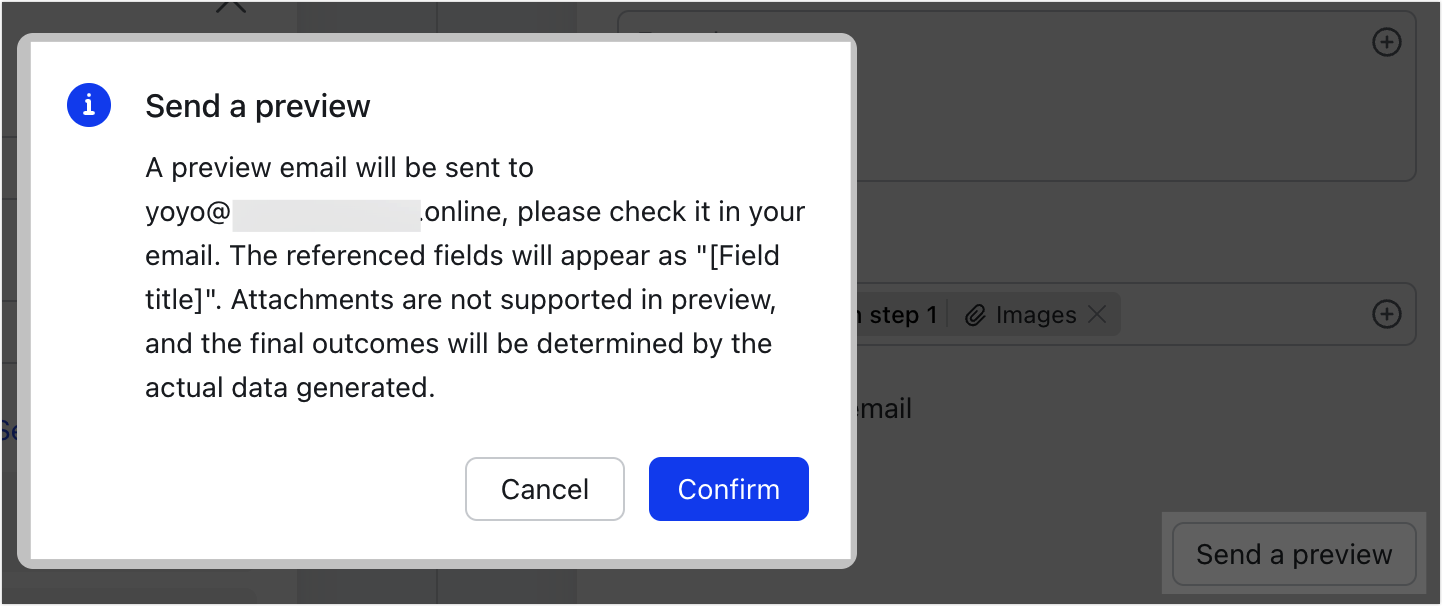This screenshot has height=606, width=1442.
Task: Click the redacted email address in the message
Action: tap(327, 213)
